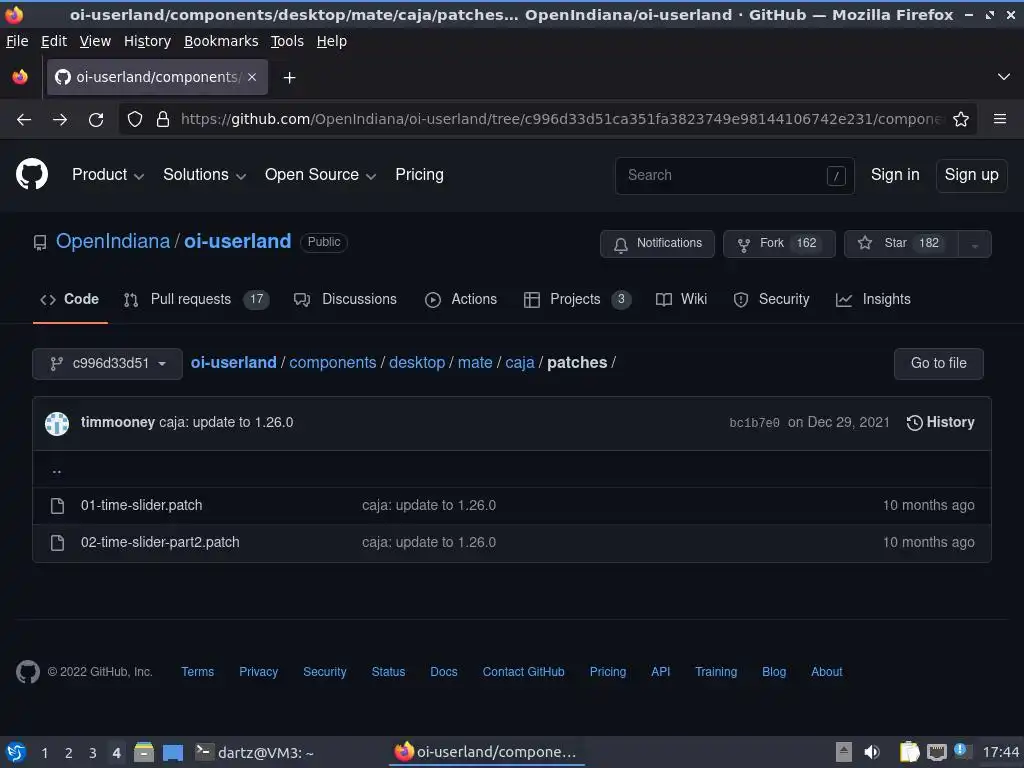Open the Bookmarks menu
The width and height of the screenshot is (1024, 768).
tap(221, 41)
